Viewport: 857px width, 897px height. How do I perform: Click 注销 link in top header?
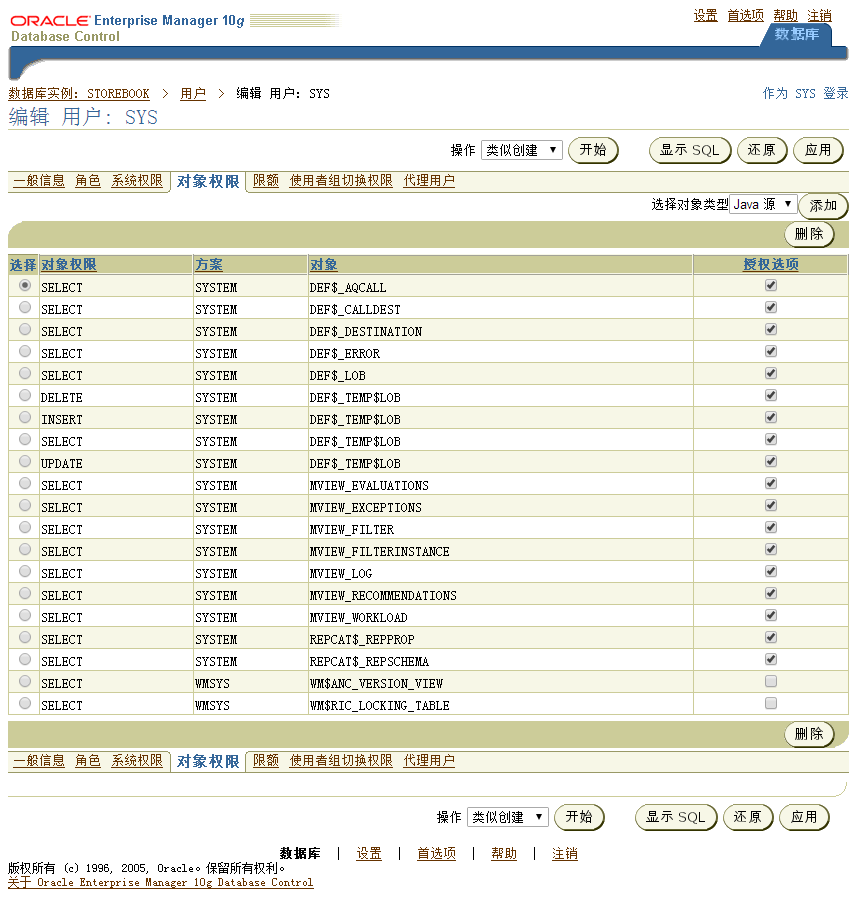click(x=819, y=15)
